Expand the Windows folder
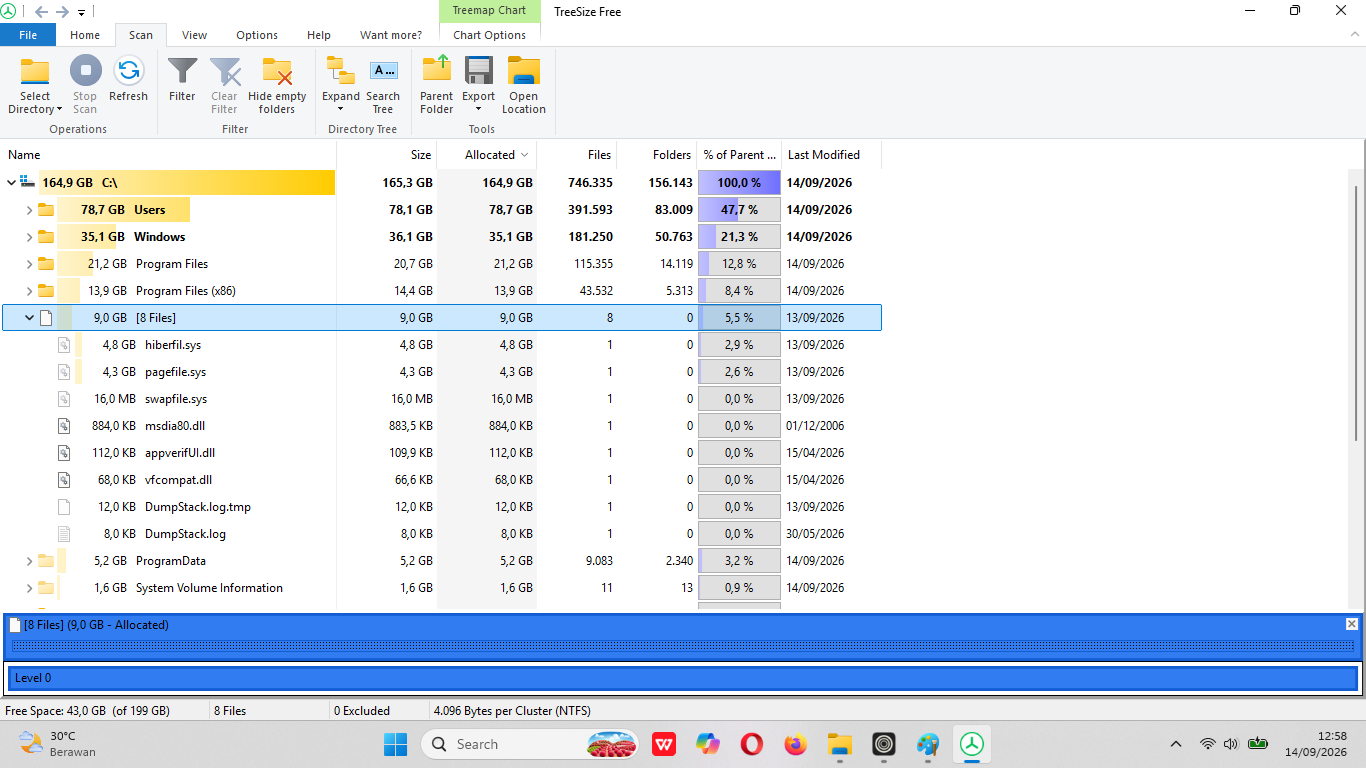The height and width of the screenshot is (768, 1366). [x=29, y=237]
